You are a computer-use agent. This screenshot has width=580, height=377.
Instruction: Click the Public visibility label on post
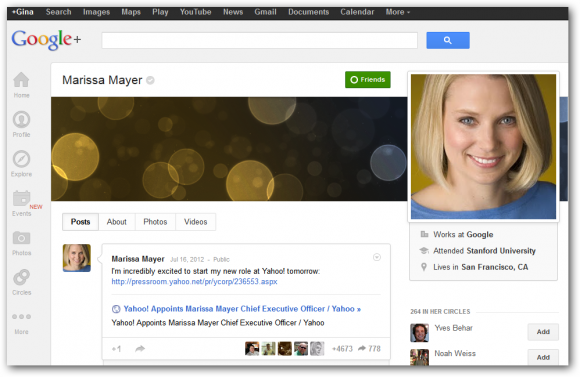pos(221,259)
